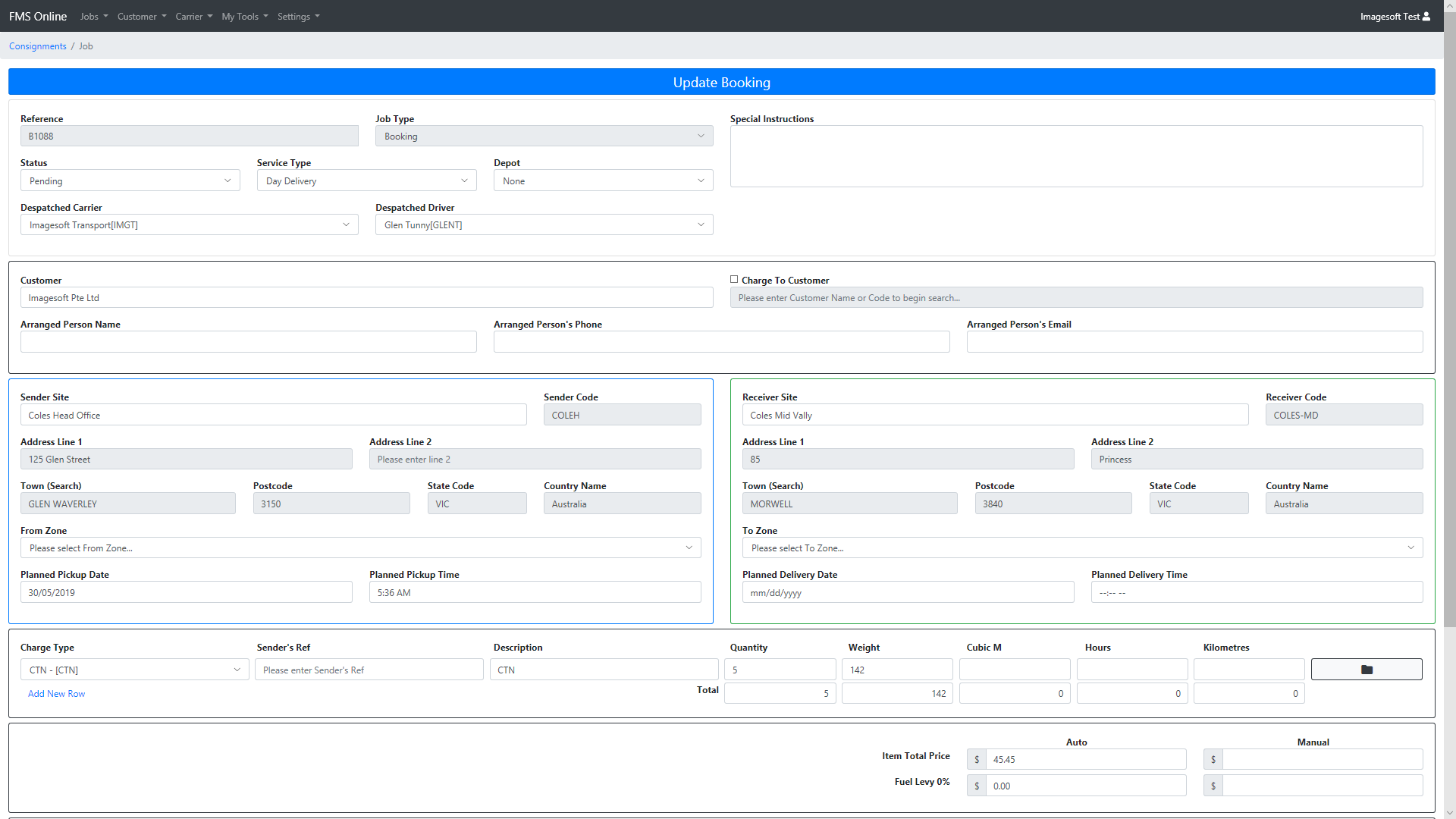Click the folder icon button in the item row
This screenshot has height=819, width=1456.
click(1366, 670)
